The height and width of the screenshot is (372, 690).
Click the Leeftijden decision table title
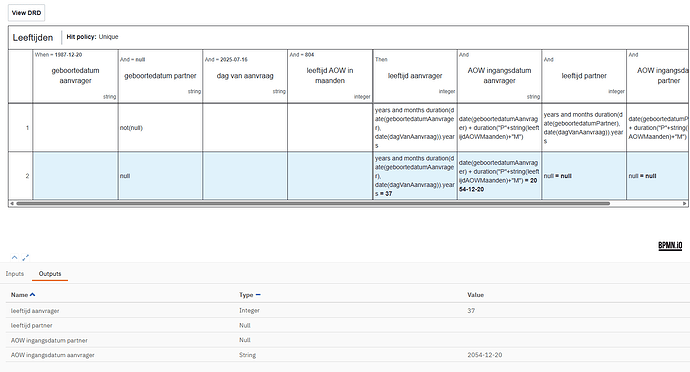point(33,38)
